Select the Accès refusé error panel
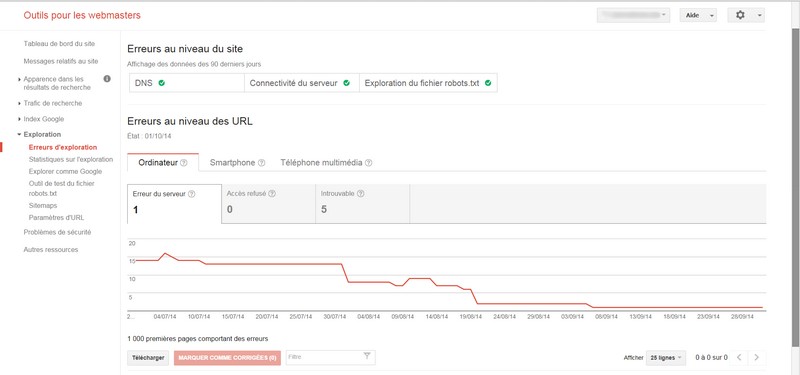800x375 pixels. pos(268,204)
